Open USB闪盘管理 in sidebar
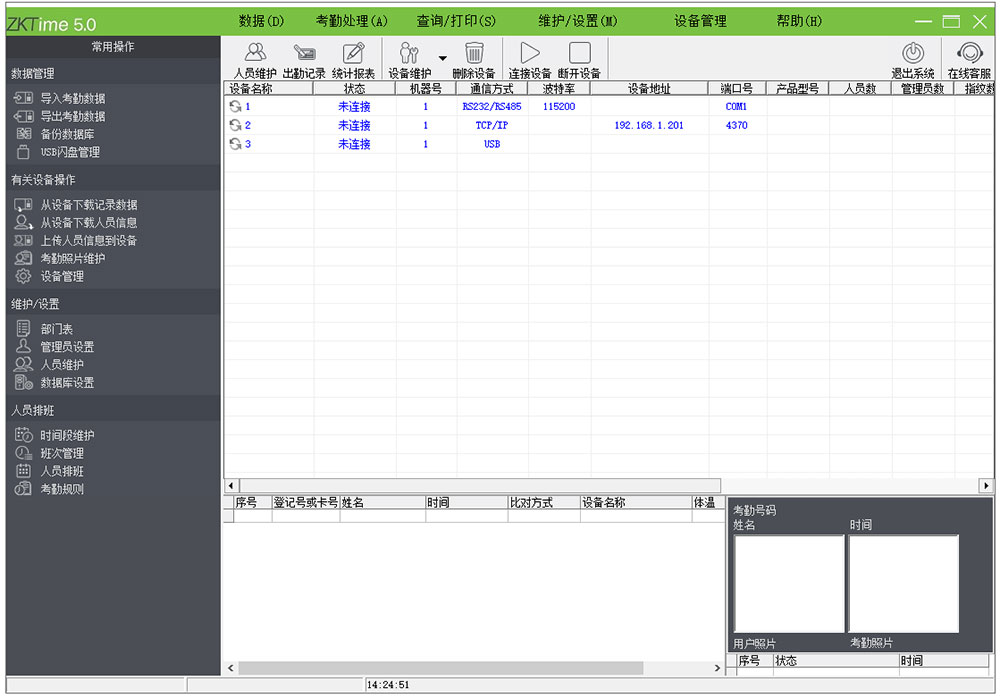1000x698 pixels. click(70, 152)
